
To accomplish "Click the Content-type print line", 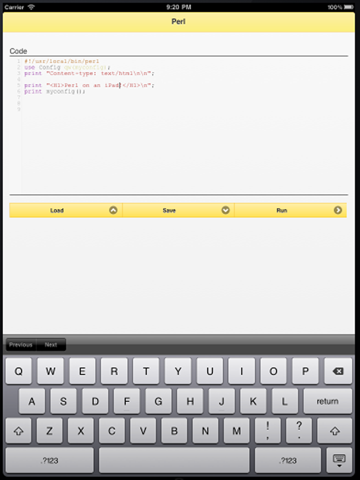I will tap(89, 73).
